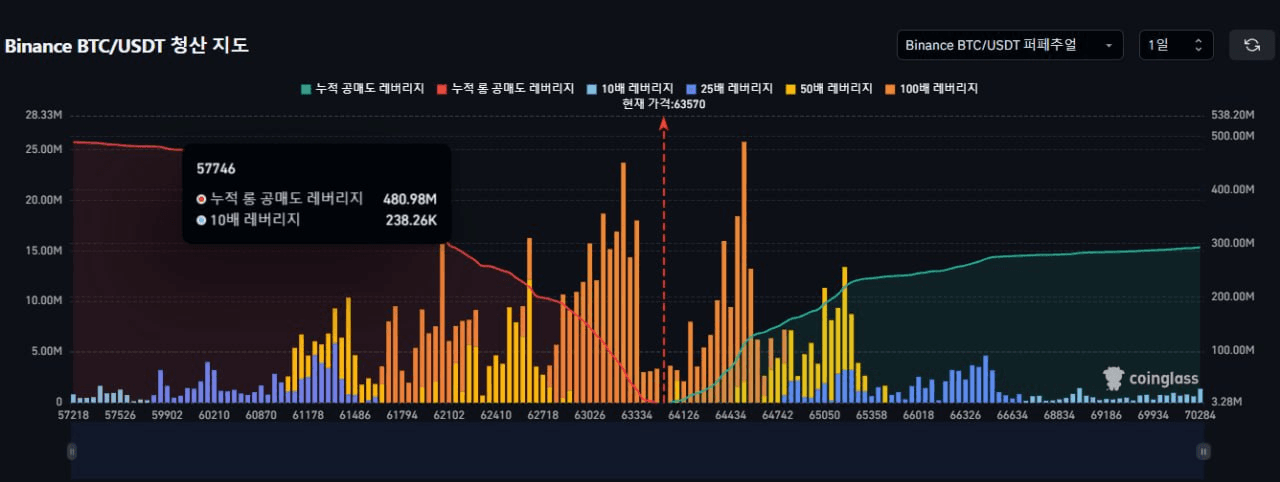Click the Binance BTC/USDT 청산 지도 title
Screen dimensions: 1280x482
127,46
